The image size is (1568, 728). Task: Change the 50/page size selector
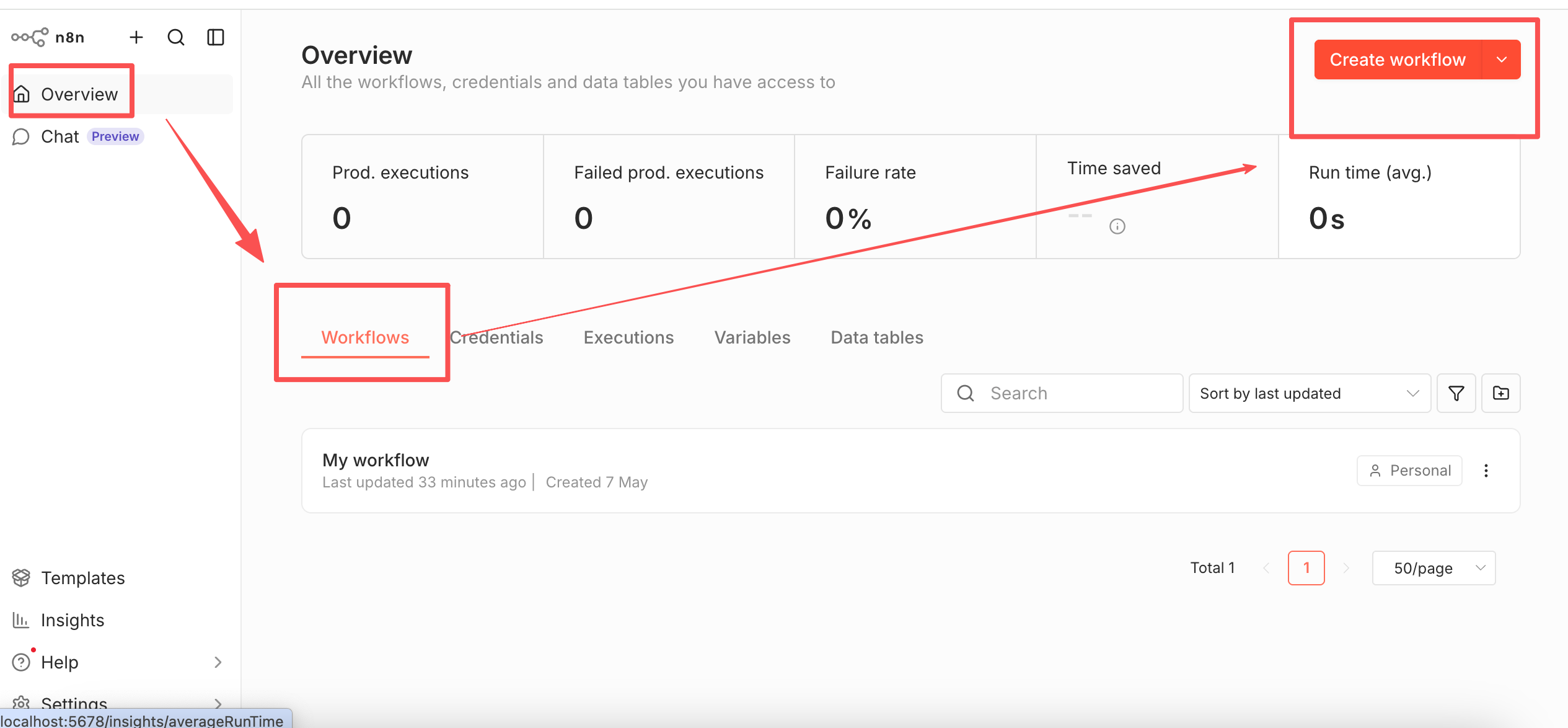pos(1434,568)
